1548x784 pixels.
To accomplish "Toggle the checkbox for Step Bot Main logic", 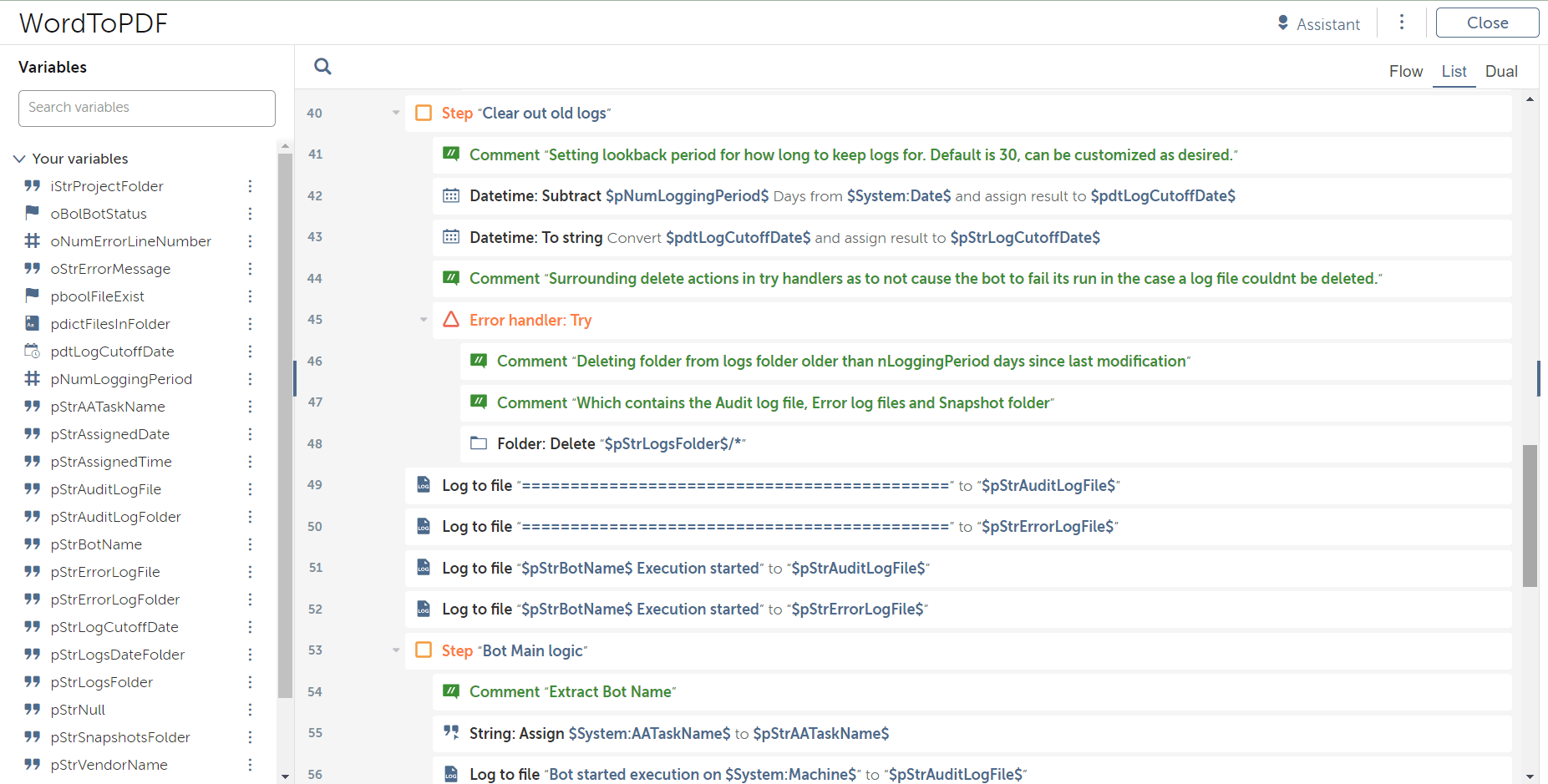I will tap(424, 650).
